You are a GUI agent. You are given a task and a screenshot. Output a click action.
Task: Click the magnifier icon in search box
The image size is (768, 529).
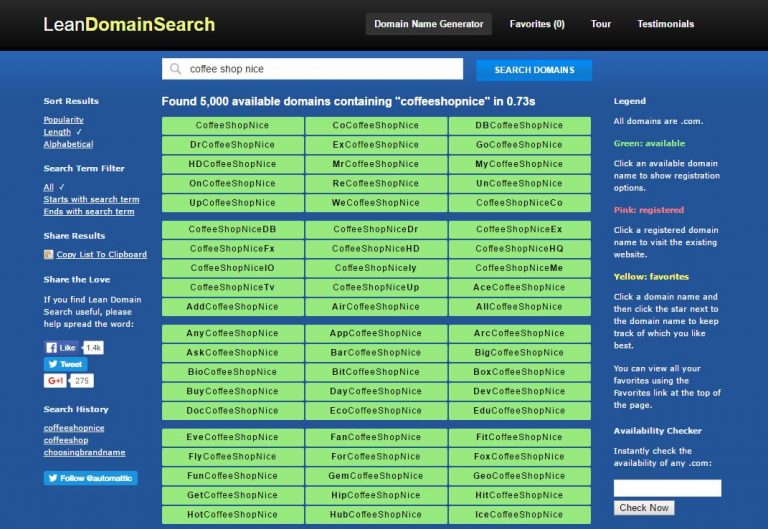[175, 69]
